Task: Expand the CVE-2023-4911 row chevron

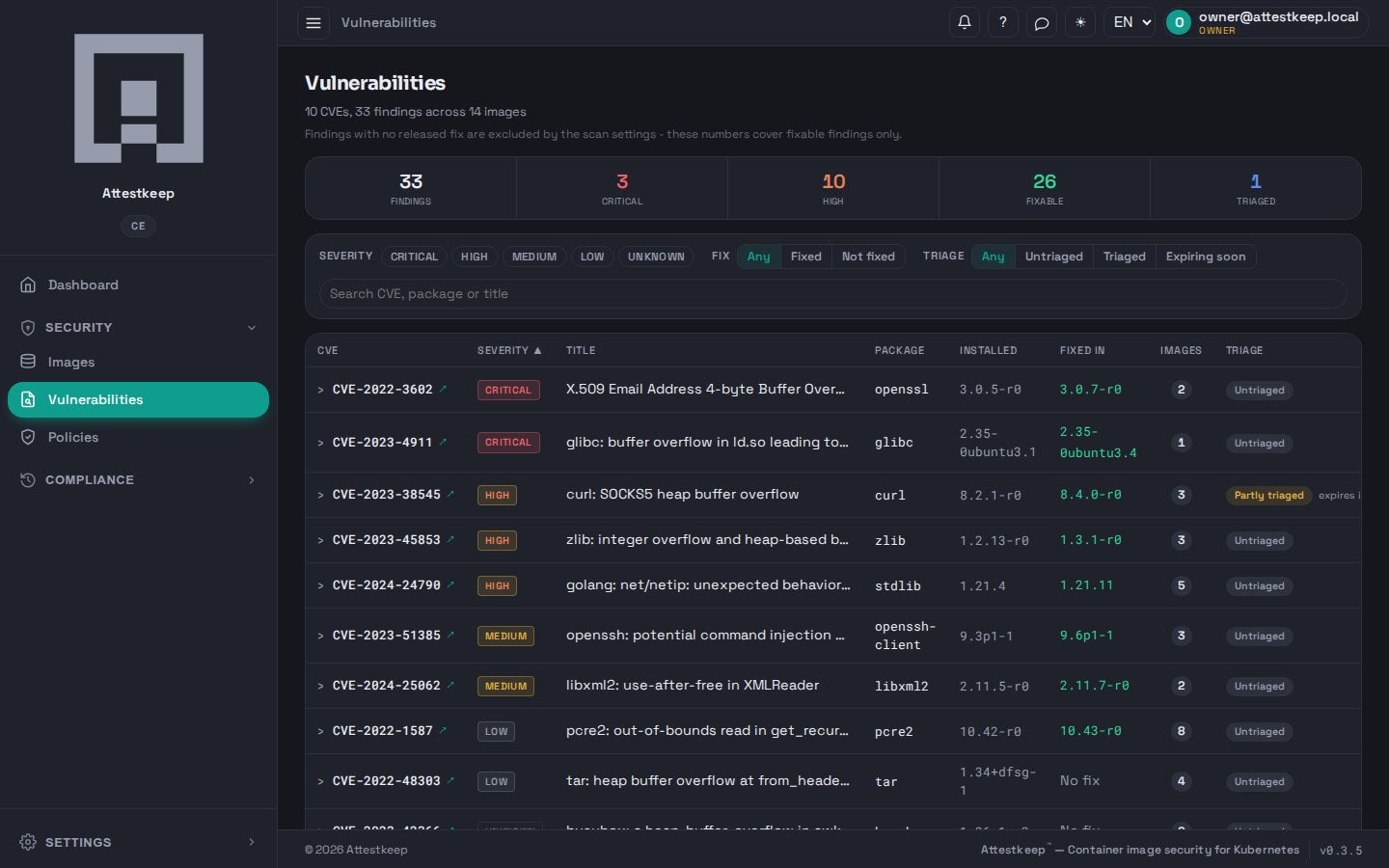Action: tap(321, 443)
